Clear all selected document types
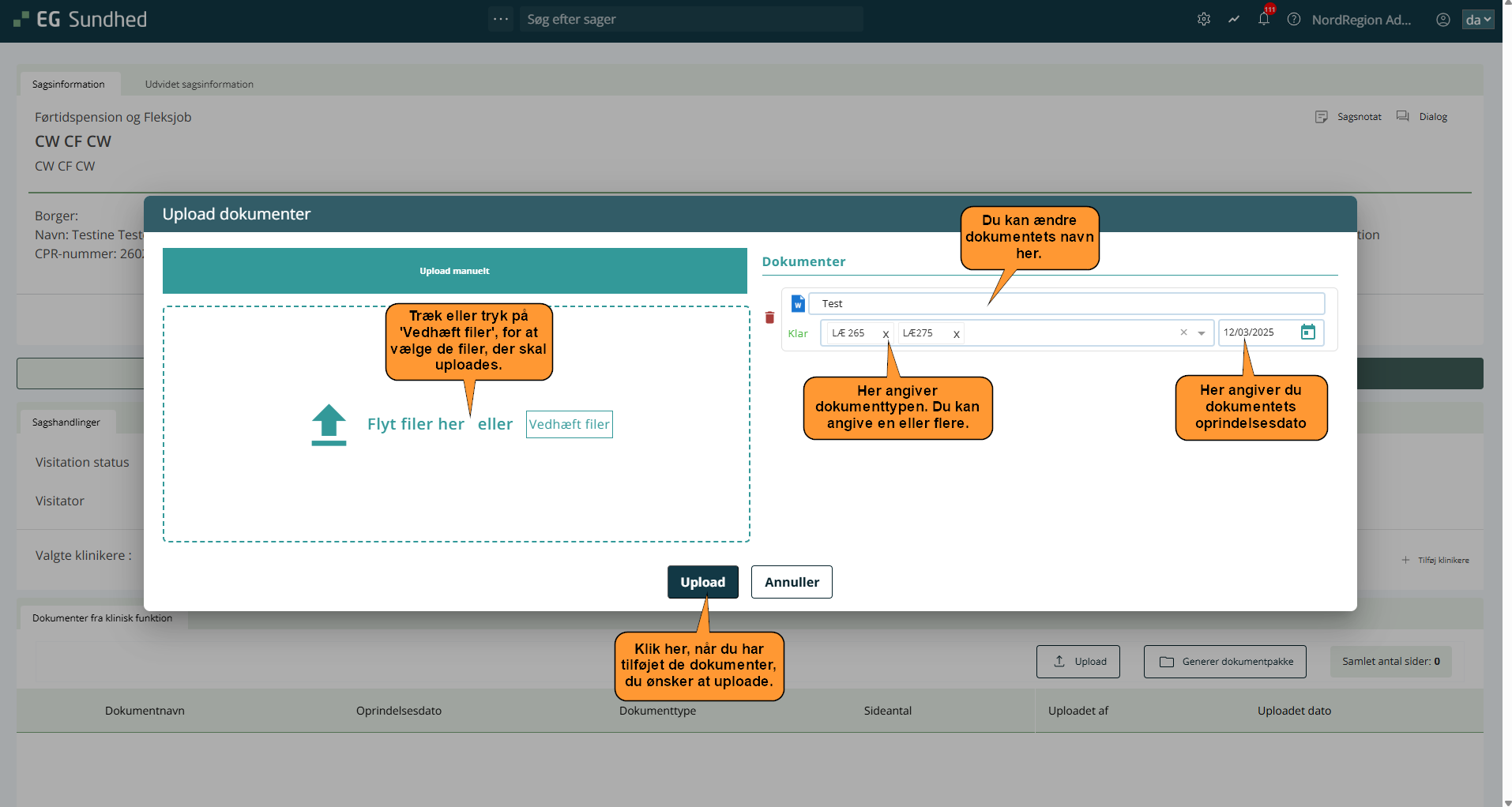This screenshot has height=807, width=1512. (1183, 332)
